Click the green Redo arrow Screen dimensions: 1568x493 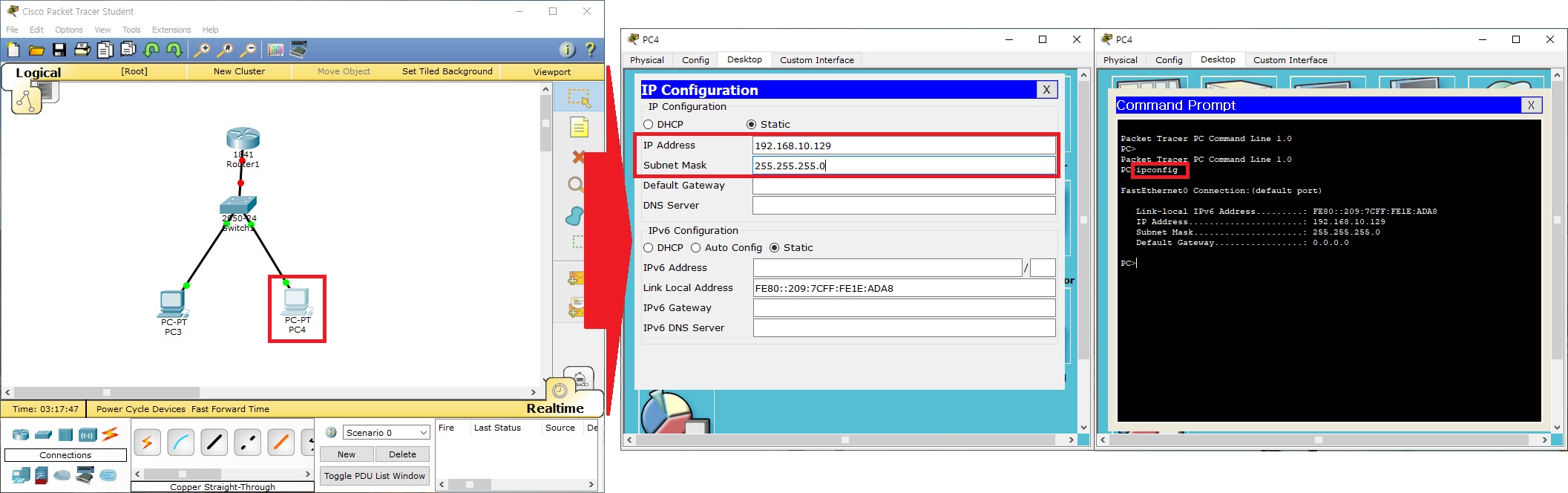coord(174,50)
